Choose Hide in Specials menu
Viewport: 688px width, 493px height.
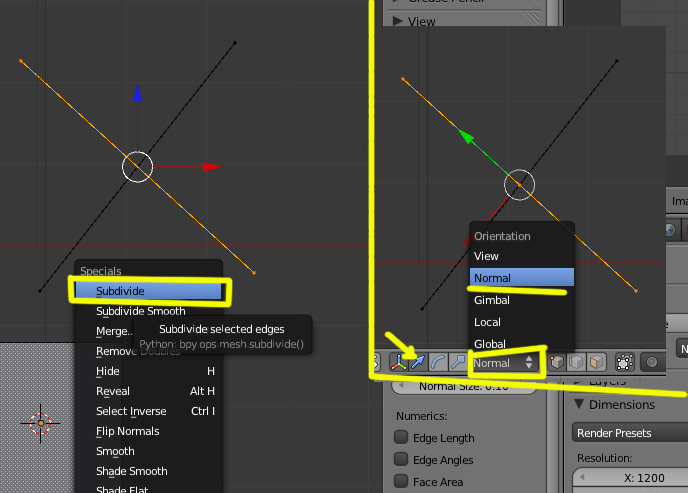click(x=149, y=371)
